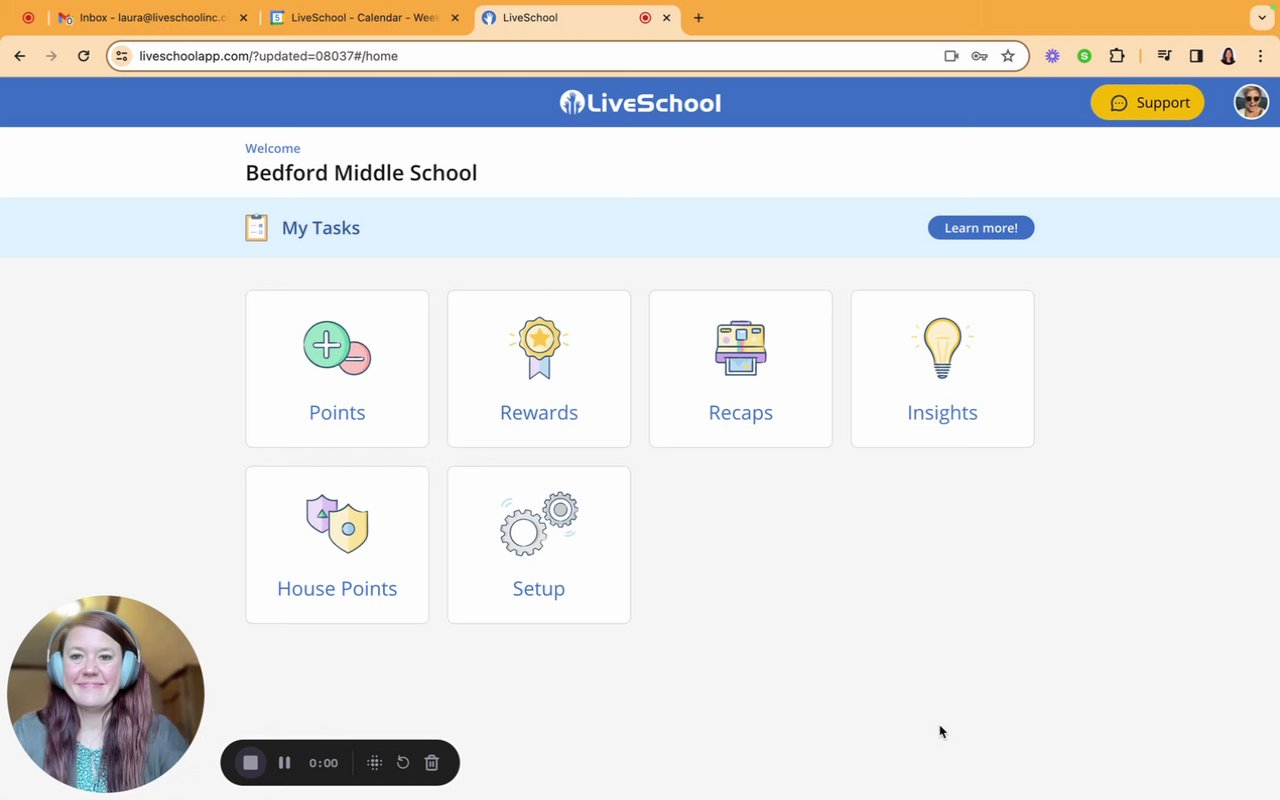Close the Gmail Inbox tab
This screenshot has height=800, width=1280.
click(243, 18)
